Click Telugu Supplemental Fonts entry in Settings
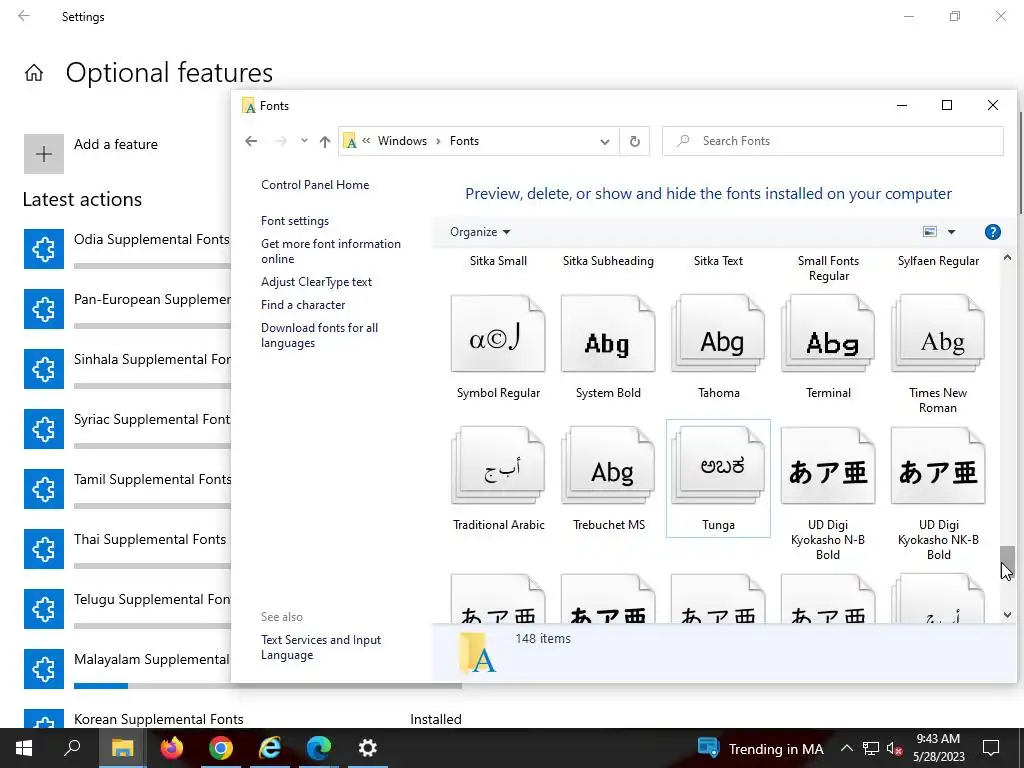Screen dimensions: 1024x768 (x=152, y=600)
